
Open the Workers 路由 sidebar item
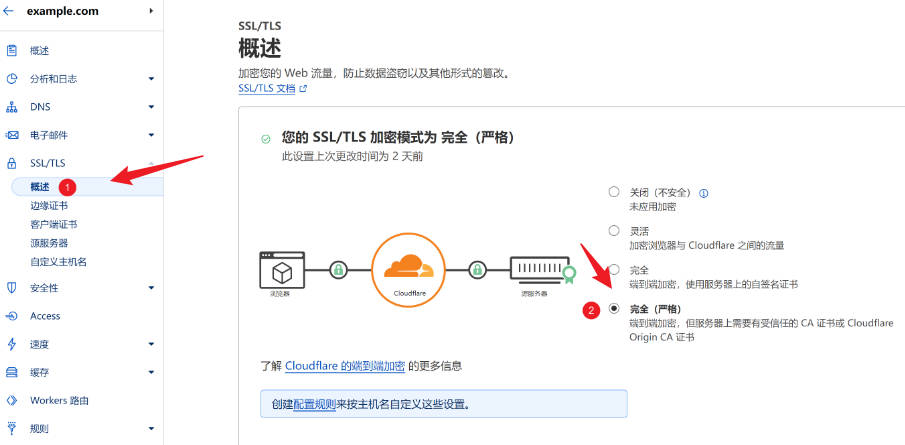click(59, 401)
